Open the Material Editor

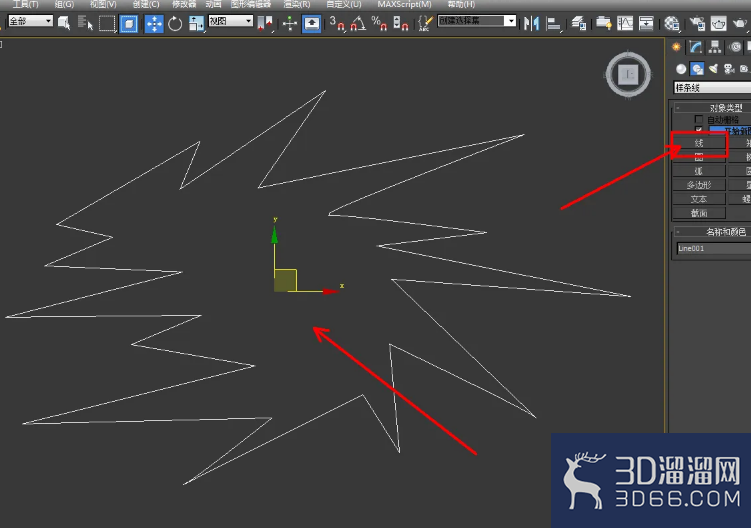pos(672,23)
